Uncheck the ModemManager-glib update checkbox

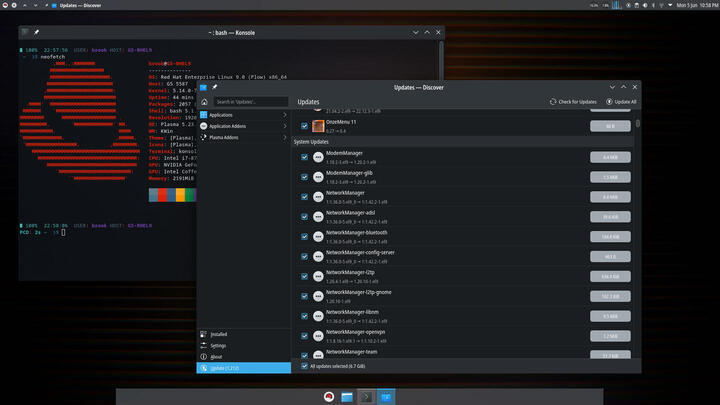pos(304,177)
